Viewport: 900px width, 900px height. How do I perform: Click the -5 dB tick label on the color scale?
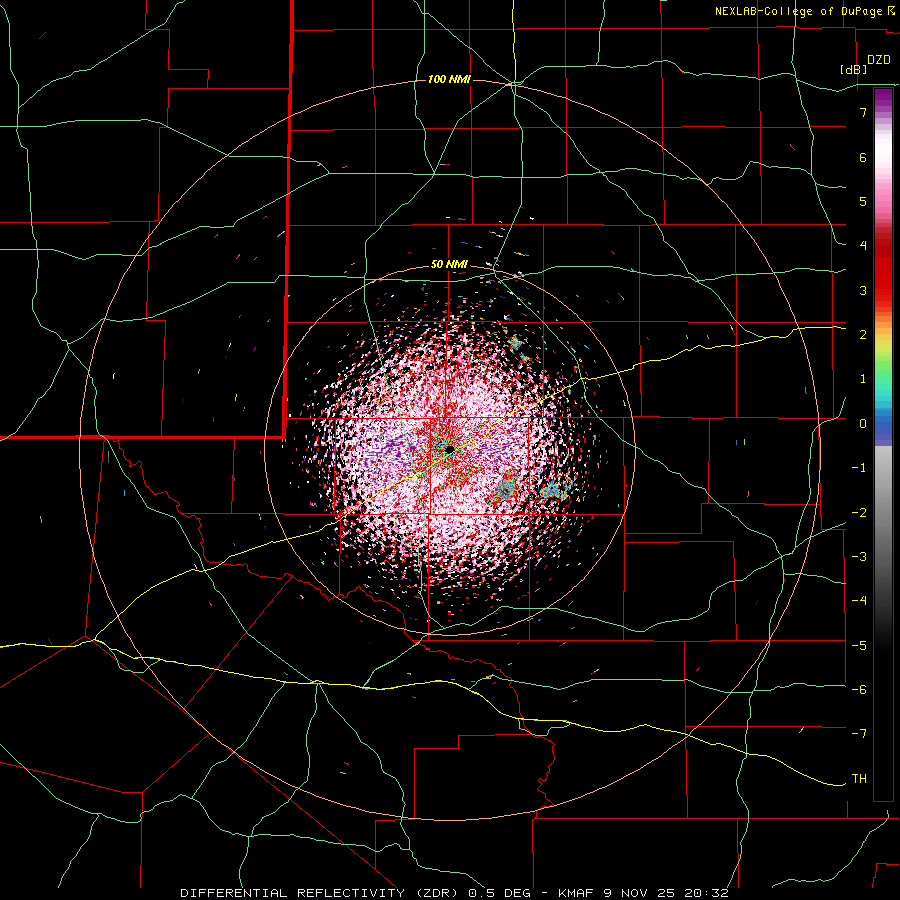coord(859,645)
